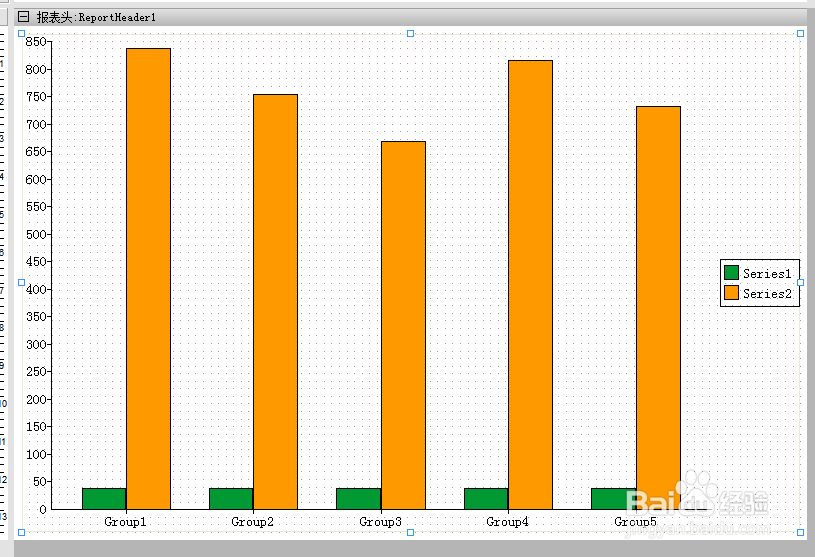The height and width of the screenshot is (557, 815).
Task: Click the middle-left chart resize handle
Action: 21,282
